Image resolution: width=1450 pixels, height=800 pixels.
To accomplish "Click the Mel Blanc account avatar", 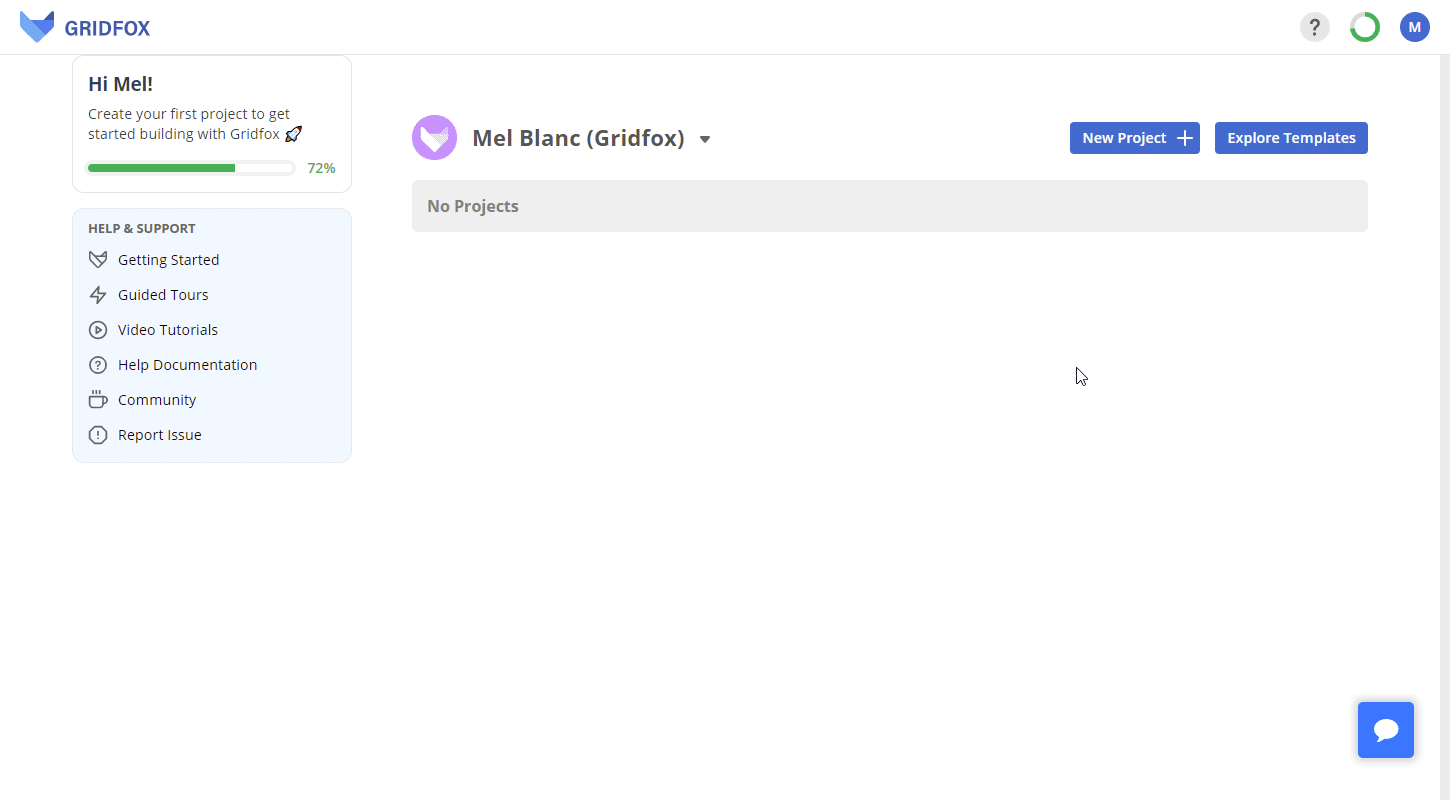I will [x=434, y=138].
